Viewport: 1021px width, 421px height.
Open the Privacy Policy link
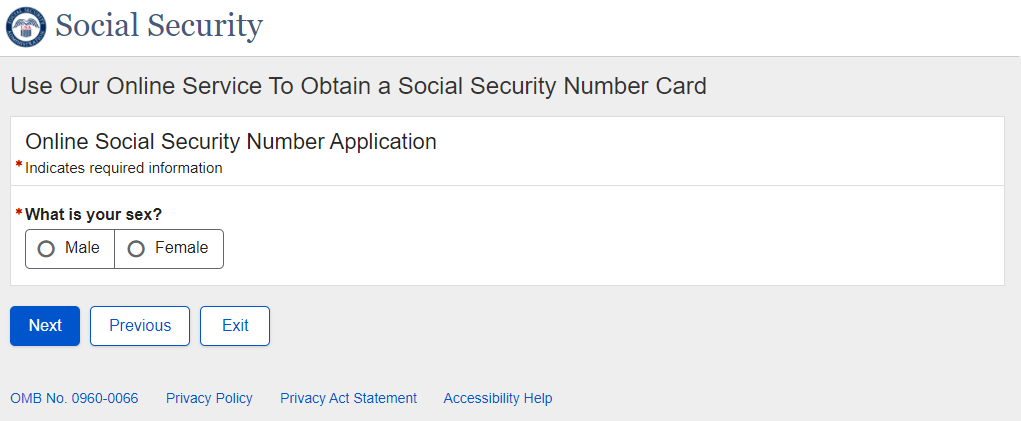click(x=209, y=398)
